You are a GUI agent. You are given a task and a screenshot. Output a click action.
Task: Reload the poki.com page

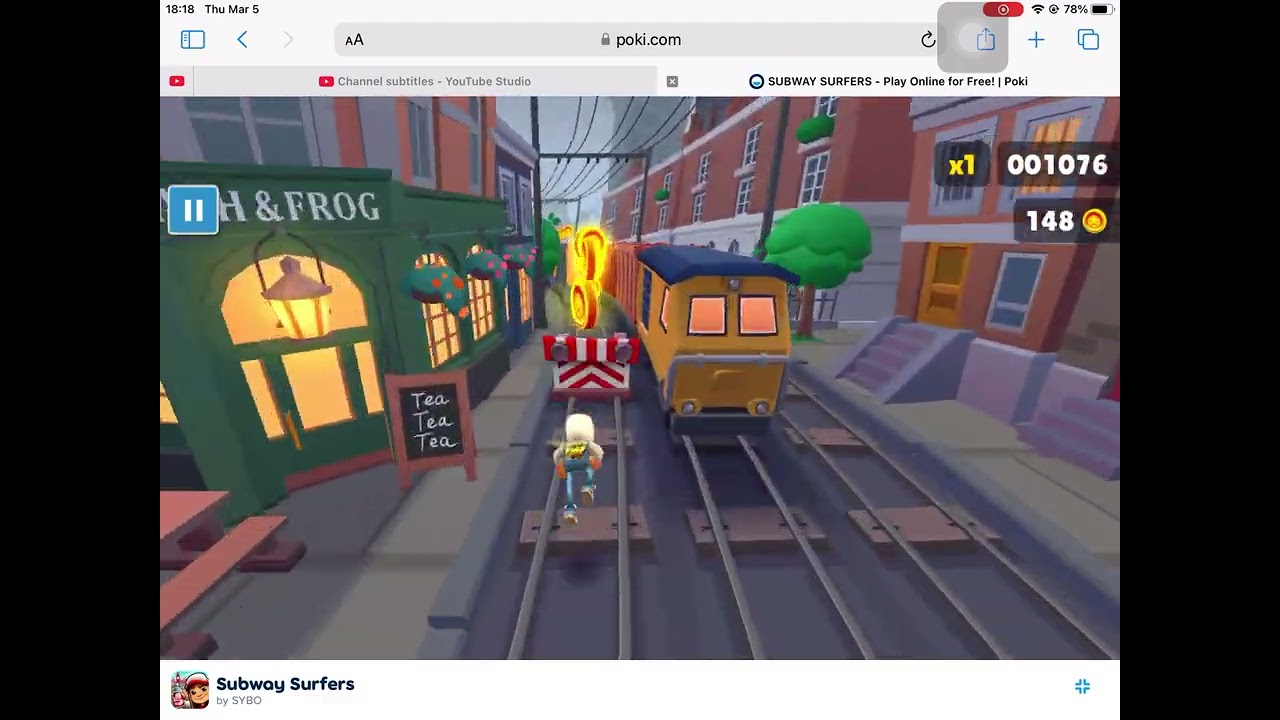[x=928, y=40]
